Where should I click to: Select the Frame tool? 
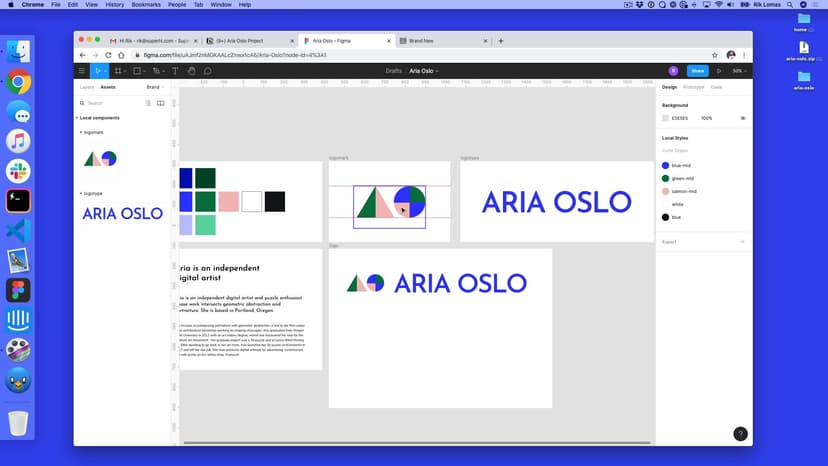[118, 71]
